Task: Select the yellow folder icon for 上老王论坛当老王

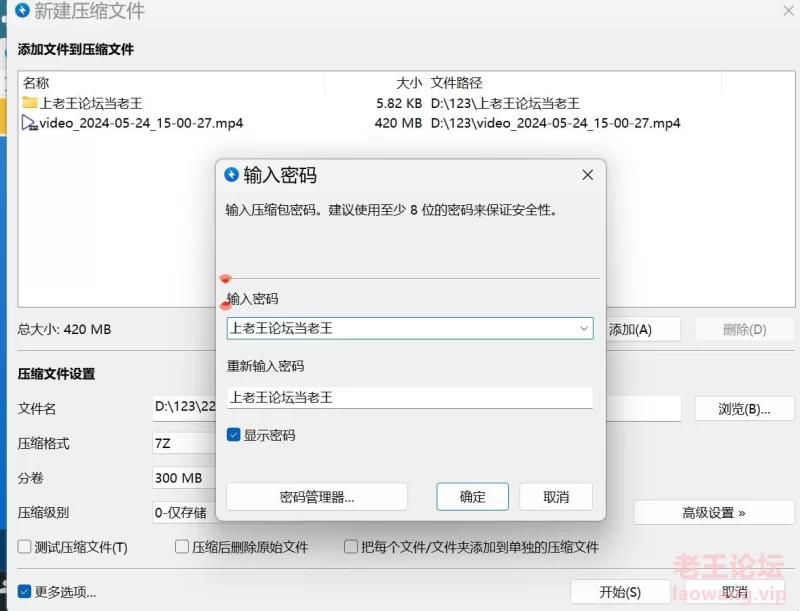Action: [30, 103]
